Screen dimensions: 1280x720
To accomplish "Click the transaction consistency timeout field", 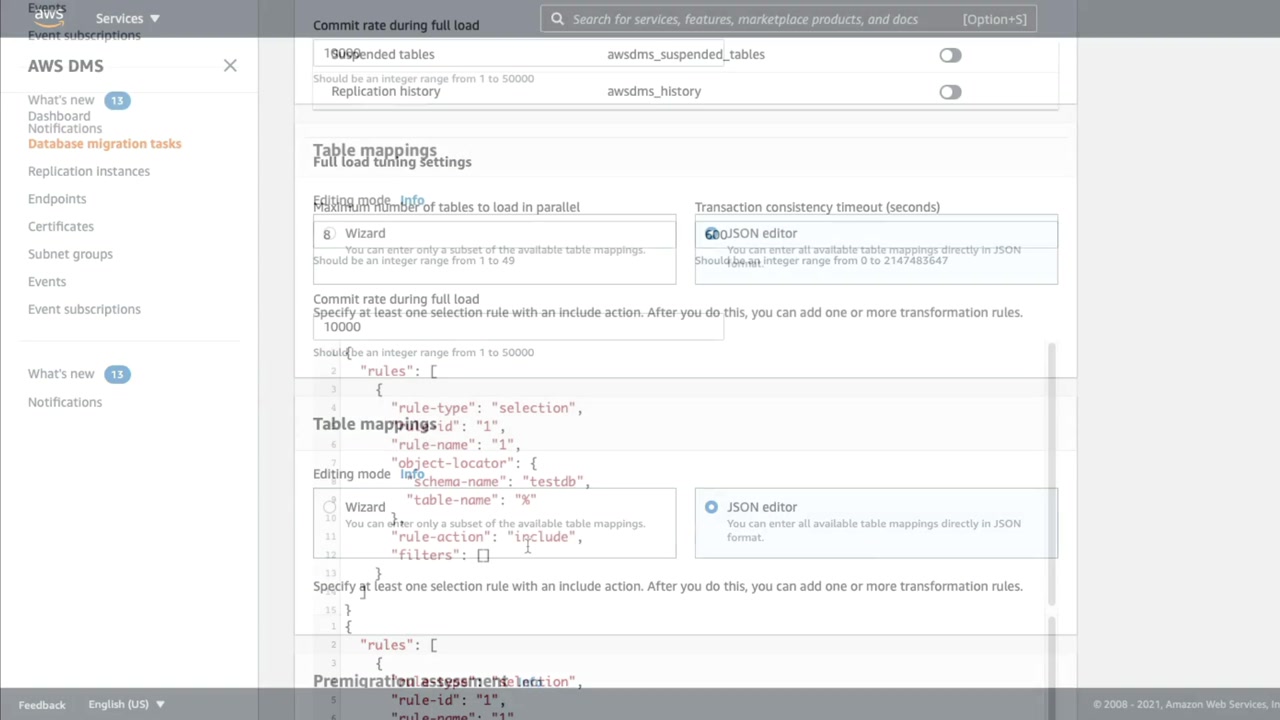I will pos(876,234).
